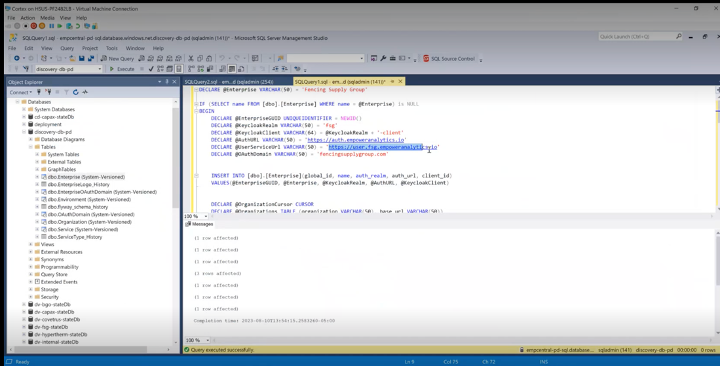Click the Increase Indent icon
The image size is (720, 366).
(284, 69)
